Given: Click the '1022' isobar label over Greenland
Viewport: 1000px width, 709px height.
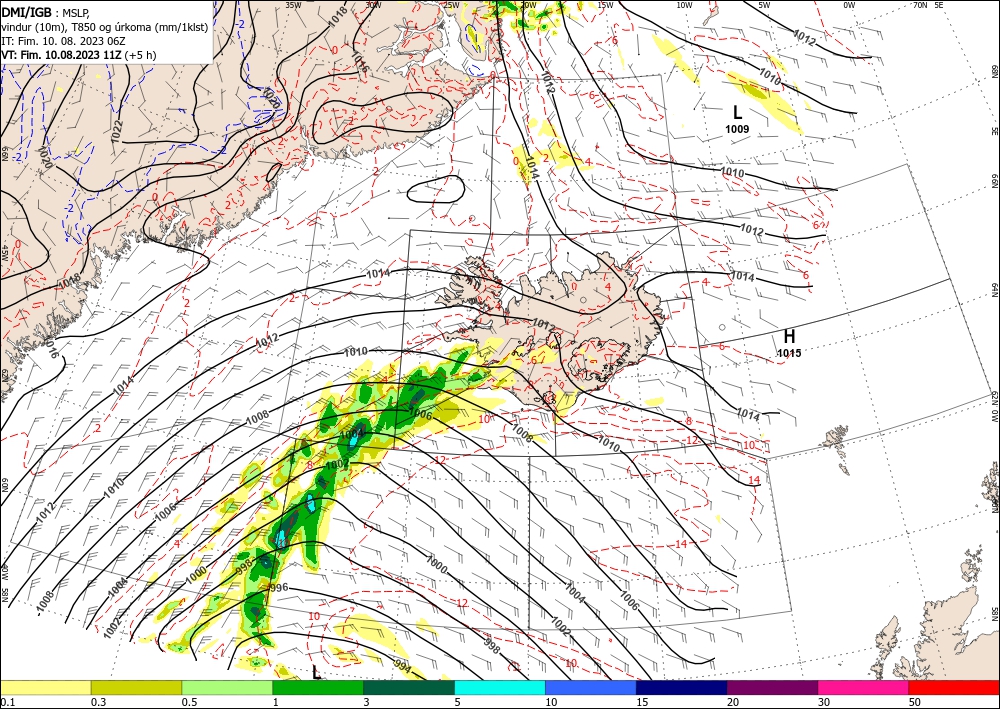Looking at the screenshot, I should pyautogui.click(x=117, y=131).
